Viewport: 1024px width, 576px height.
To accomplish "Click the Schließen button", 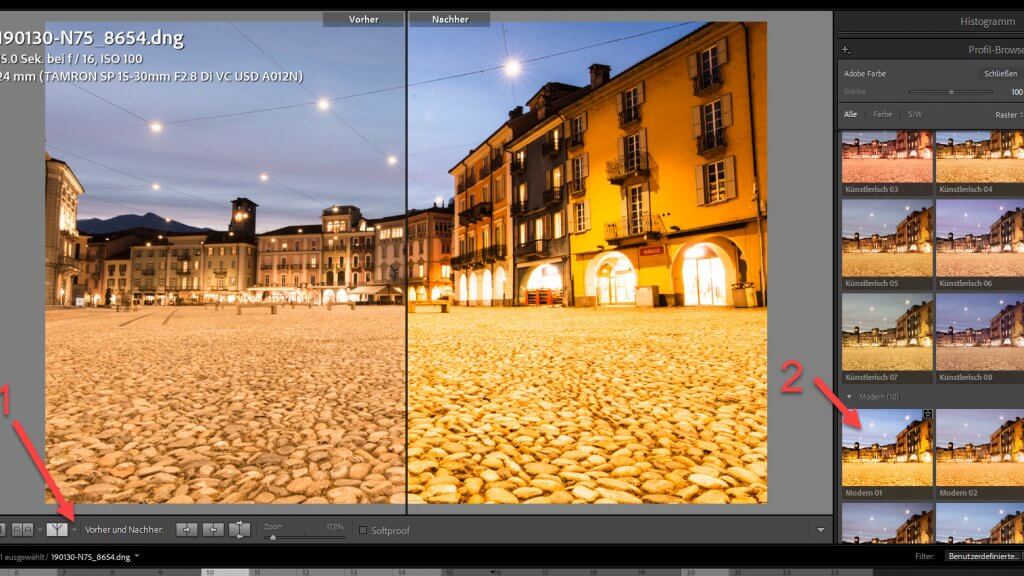I will [x=1000, y=73].
